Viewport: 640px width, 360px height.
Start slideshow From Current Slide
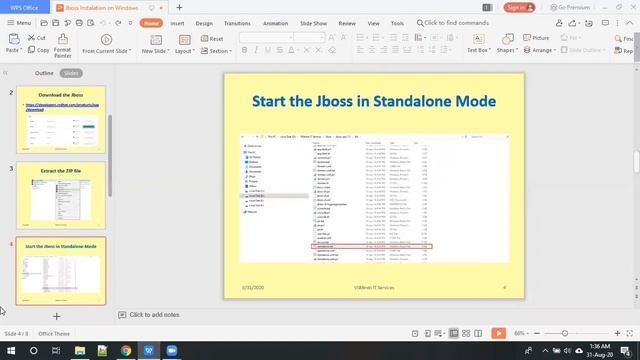point(106,40)
